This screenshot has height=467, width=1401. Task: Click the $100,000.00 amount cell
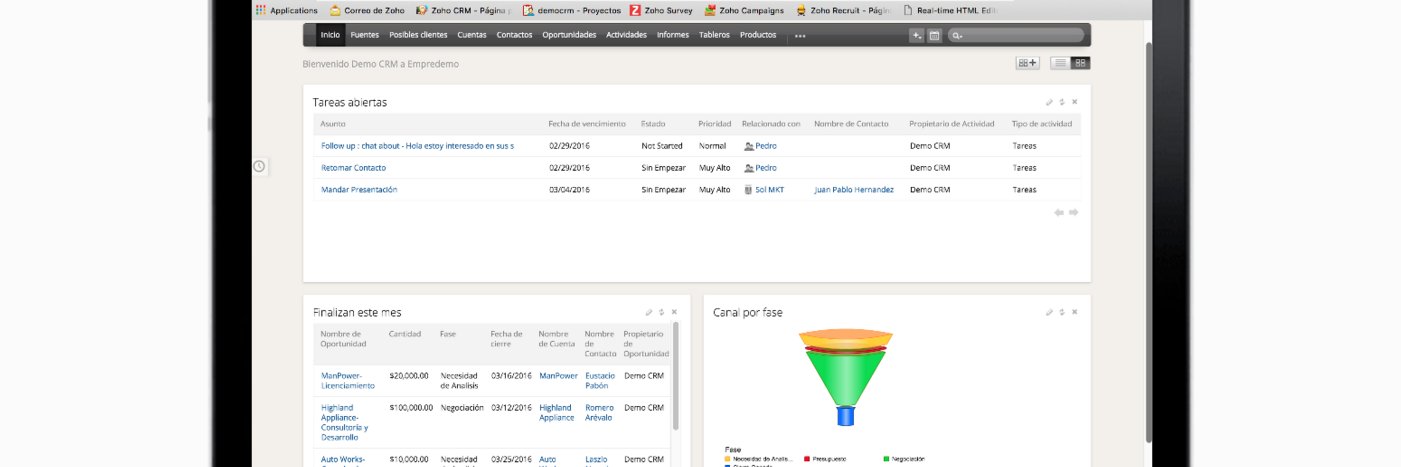[x=410, y=408]
